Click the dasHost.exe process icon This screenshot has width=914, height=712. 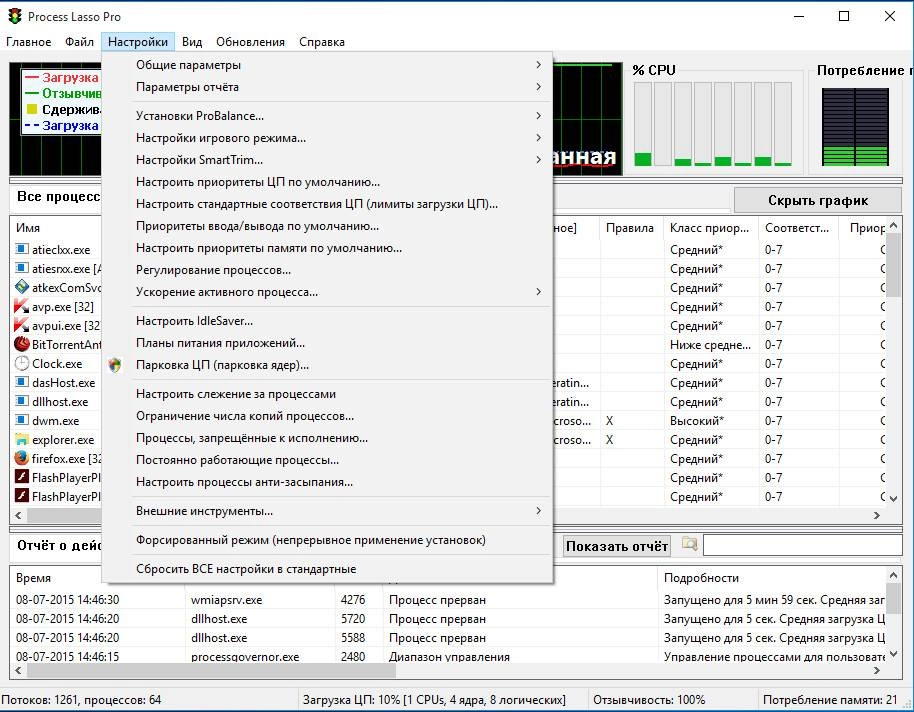point(22,383)
